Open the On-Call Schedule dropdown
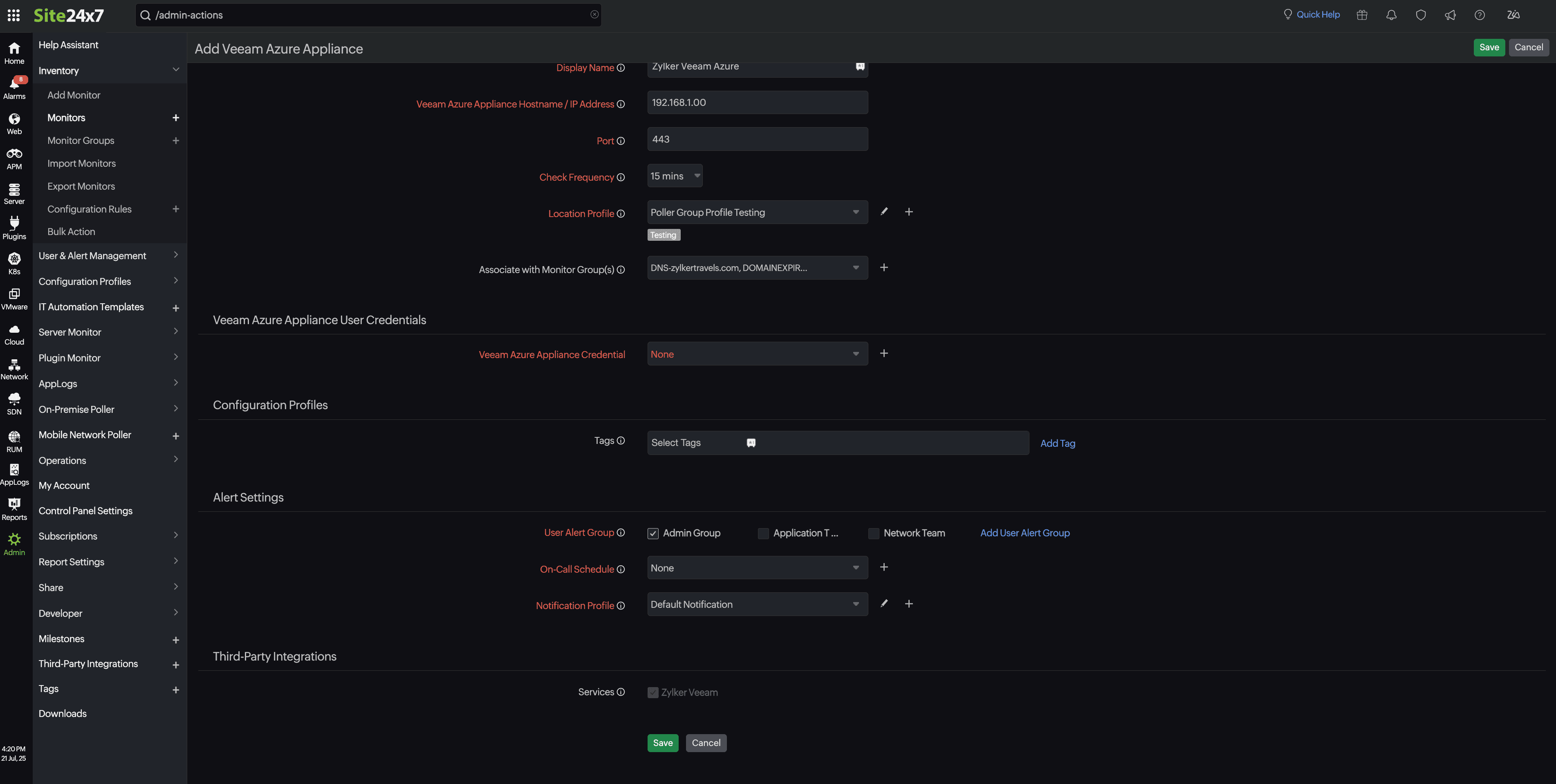This screenshot has height=784, width=1556. click(756, 568)
